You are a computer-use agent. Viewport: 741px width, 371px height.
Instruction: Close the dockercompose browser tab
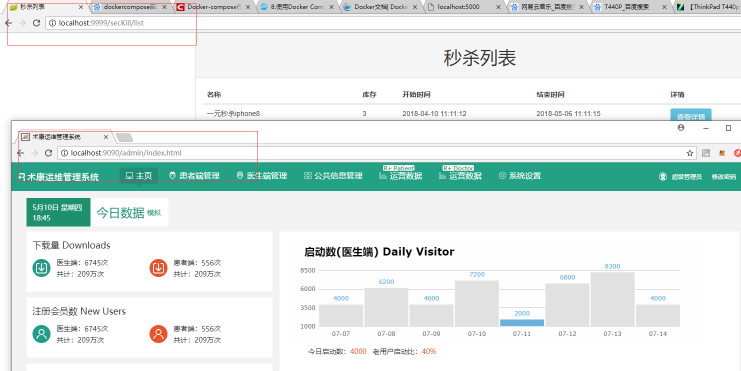point(164,7)
